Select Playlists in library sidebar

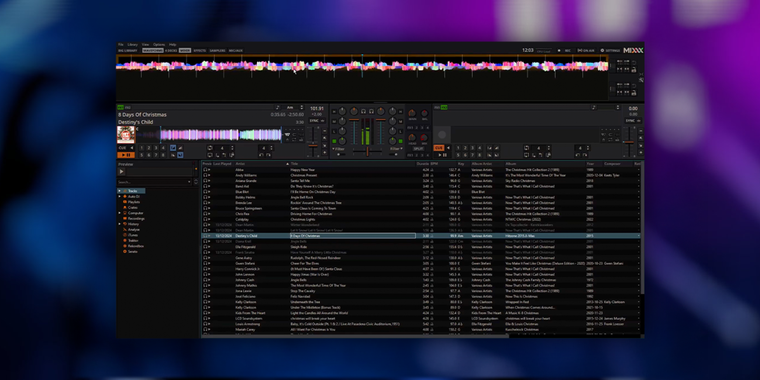[x=134, y=202]
